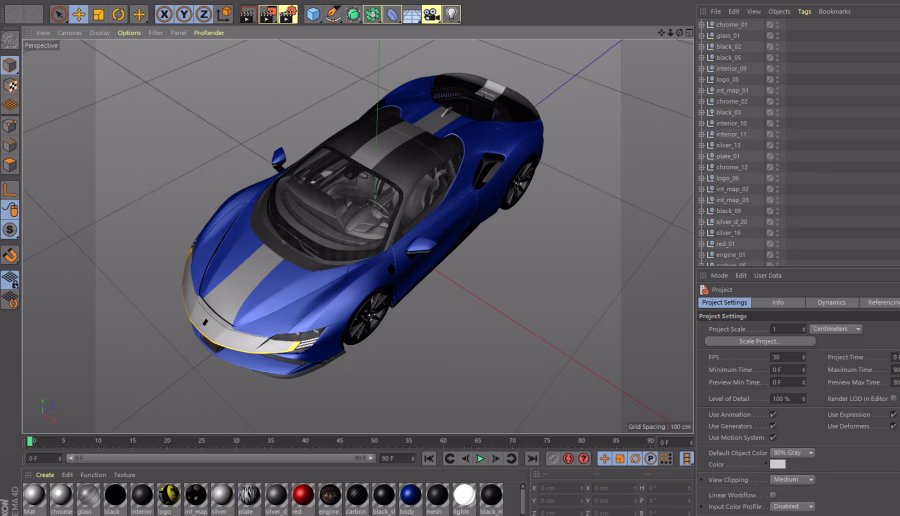Screen dimensions: 900x516
Task: Record active objects keyframe button
Action: 553,458
